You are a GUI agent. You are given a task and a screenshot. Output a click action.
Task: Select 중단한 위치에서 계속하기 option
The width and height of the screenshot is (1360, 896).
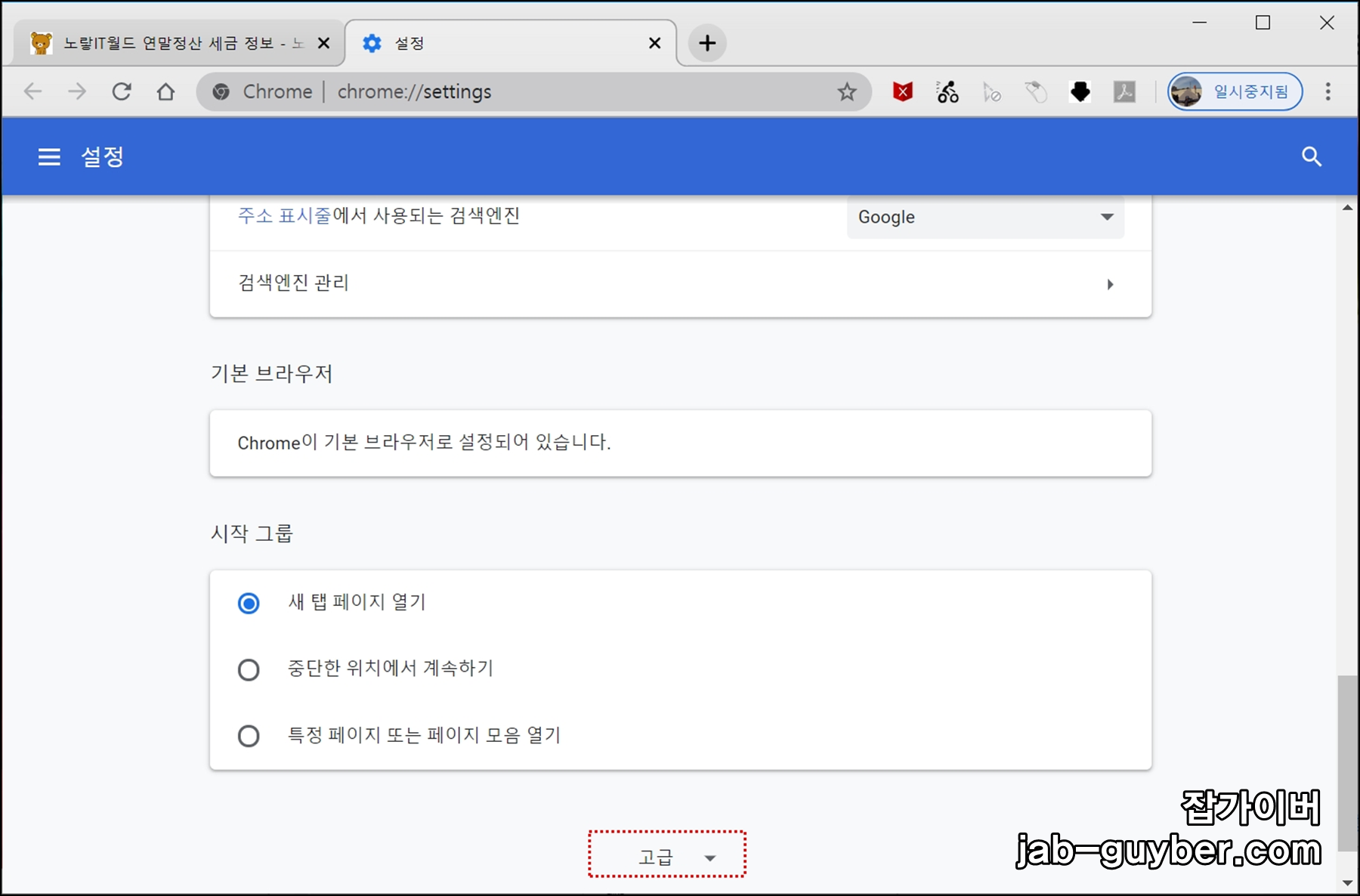(249, 669)
